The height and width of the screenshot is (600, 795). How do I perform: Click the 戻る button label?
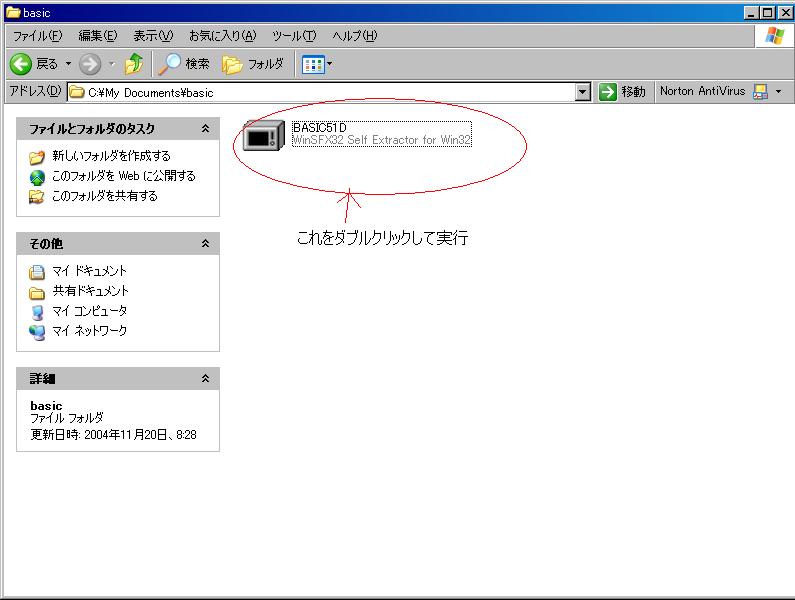[47, 64]
